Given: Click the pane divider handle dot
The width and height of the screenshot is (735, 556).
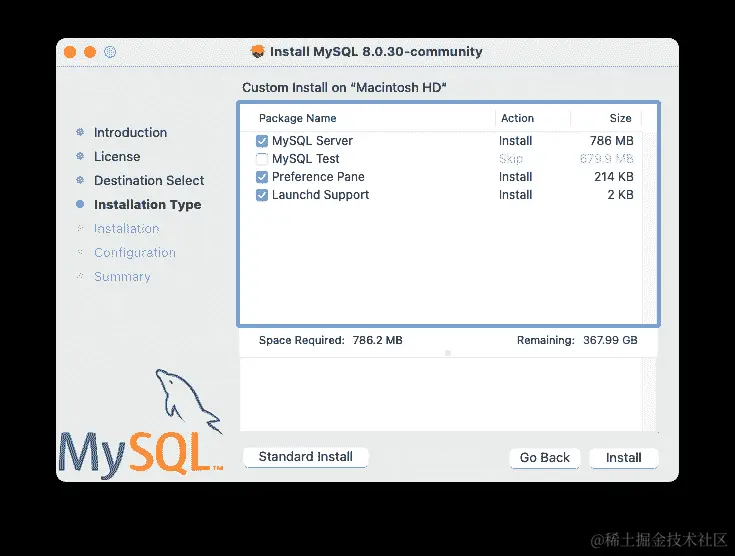Looking at the screenshot, I should pos(448,353).
